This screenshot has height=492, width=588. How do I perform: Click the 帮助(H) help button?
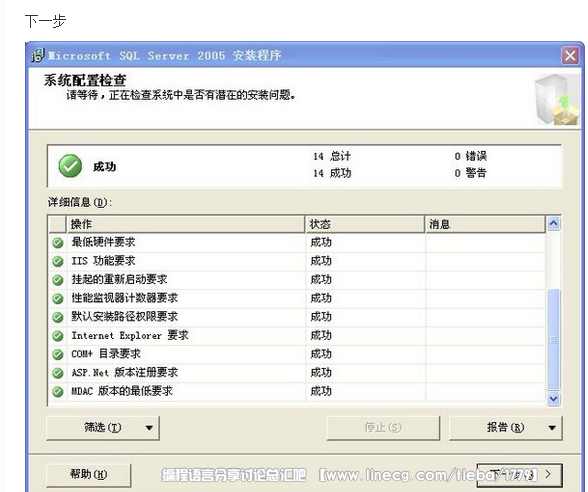(x=88, y=475)
